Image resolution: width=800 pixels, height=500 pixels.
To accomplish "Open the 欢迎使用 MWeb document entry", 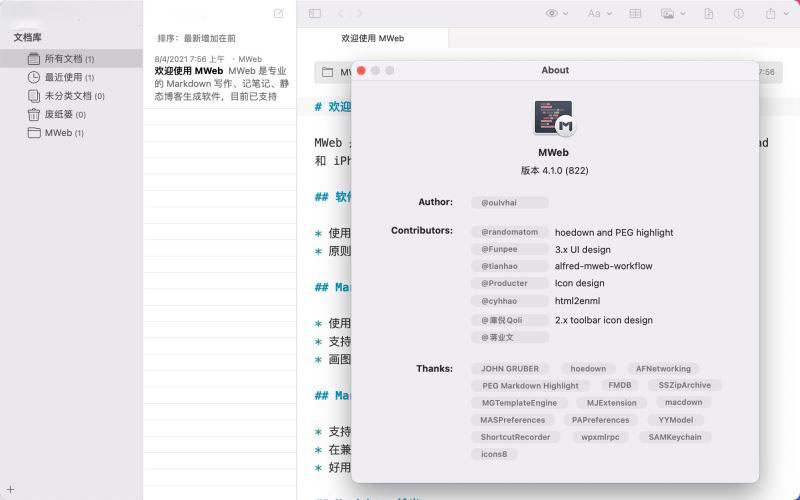I will 220,78.
